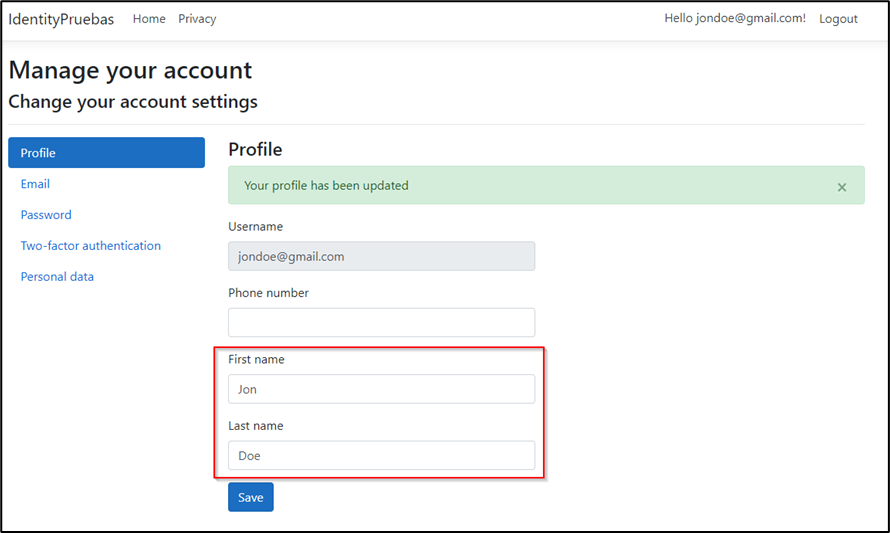The image size is (890, 533).
Task: Select the Profile sidebar tab
Action: tap(106, 153)
